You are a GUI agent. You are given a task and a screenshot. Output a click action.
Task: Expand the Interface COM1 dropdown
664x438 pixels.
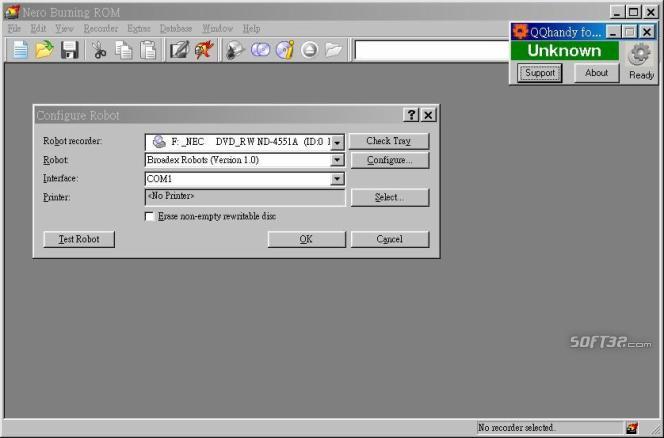click(x=337, y=179)
